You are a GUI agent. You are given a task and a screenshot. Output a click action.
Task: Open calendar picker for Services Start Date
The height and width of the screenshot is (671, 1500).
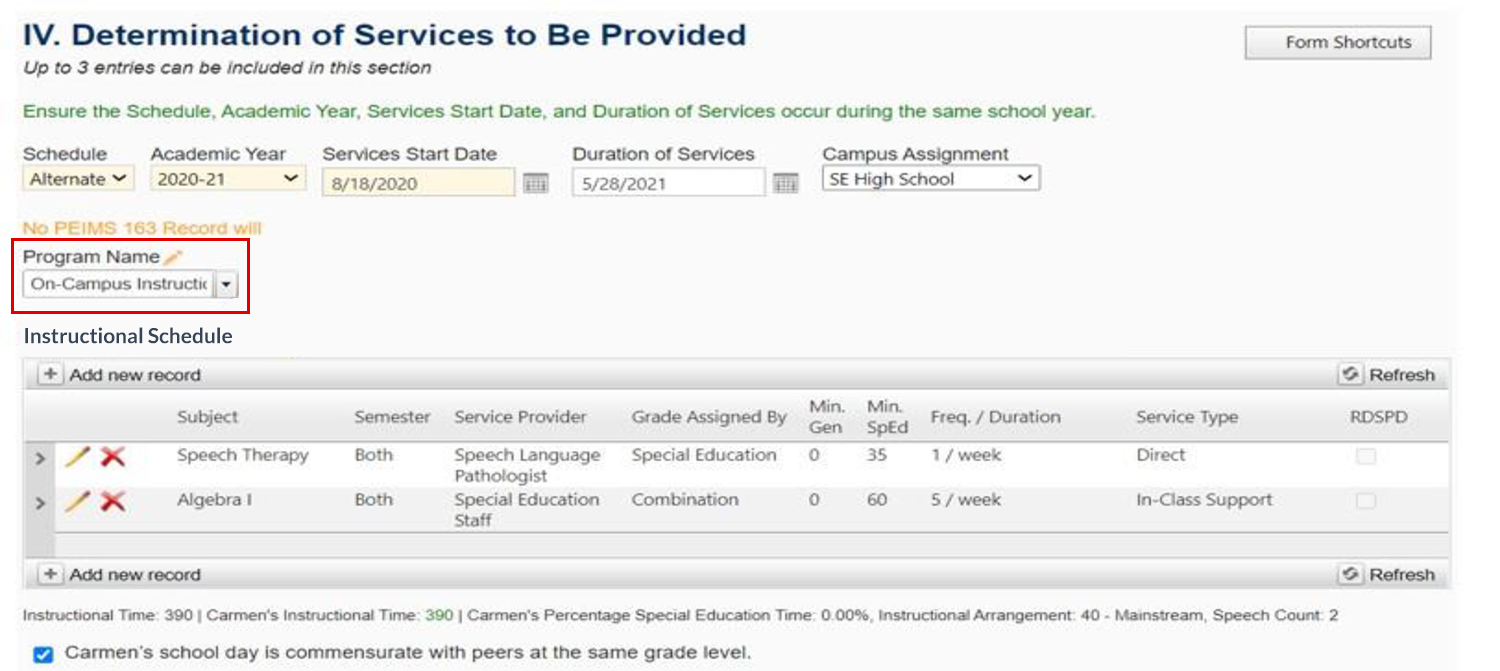pyautogui.click(x=536, y=182)
